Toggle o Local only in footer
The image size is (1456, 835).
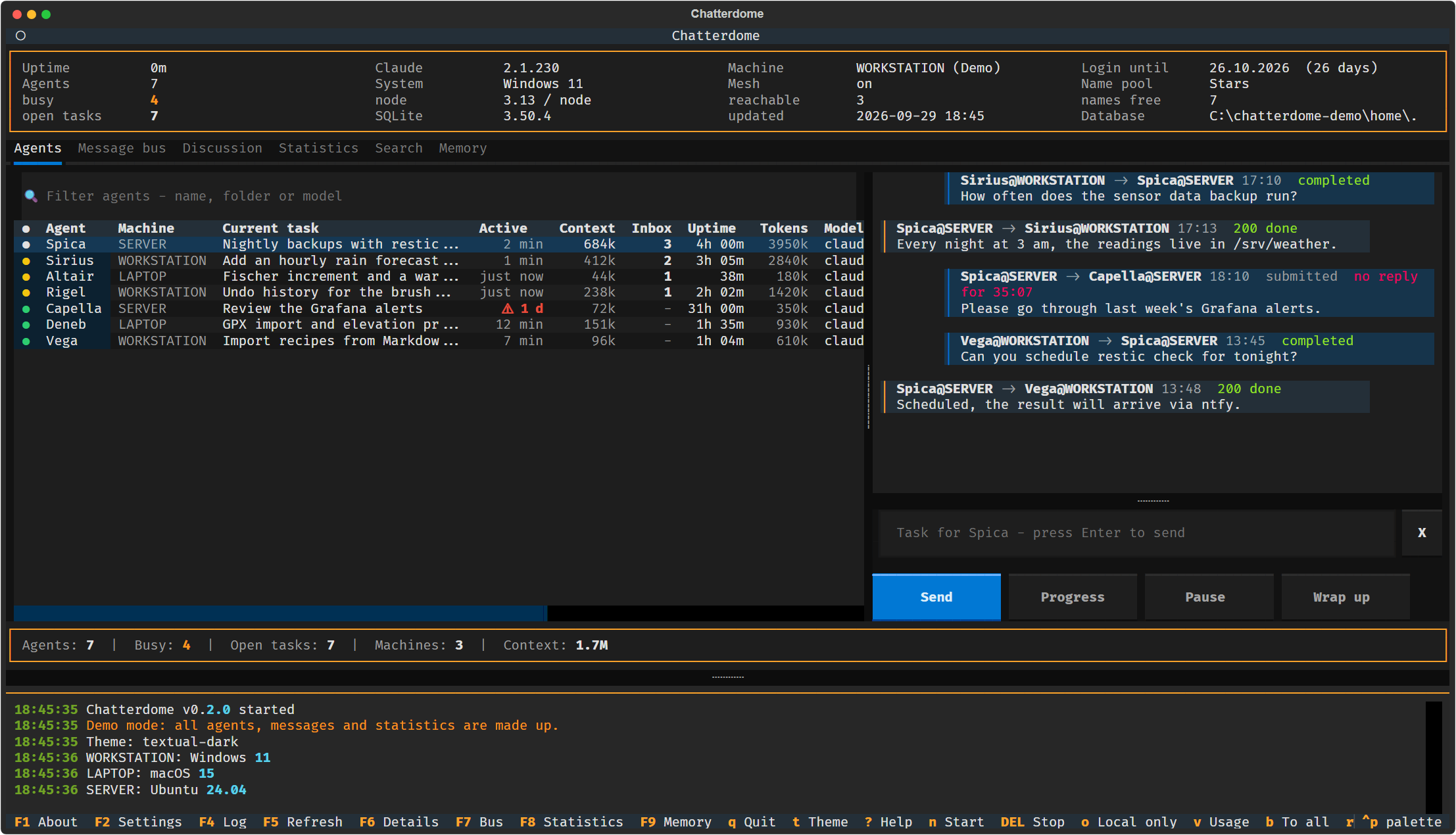[1129, 822]
